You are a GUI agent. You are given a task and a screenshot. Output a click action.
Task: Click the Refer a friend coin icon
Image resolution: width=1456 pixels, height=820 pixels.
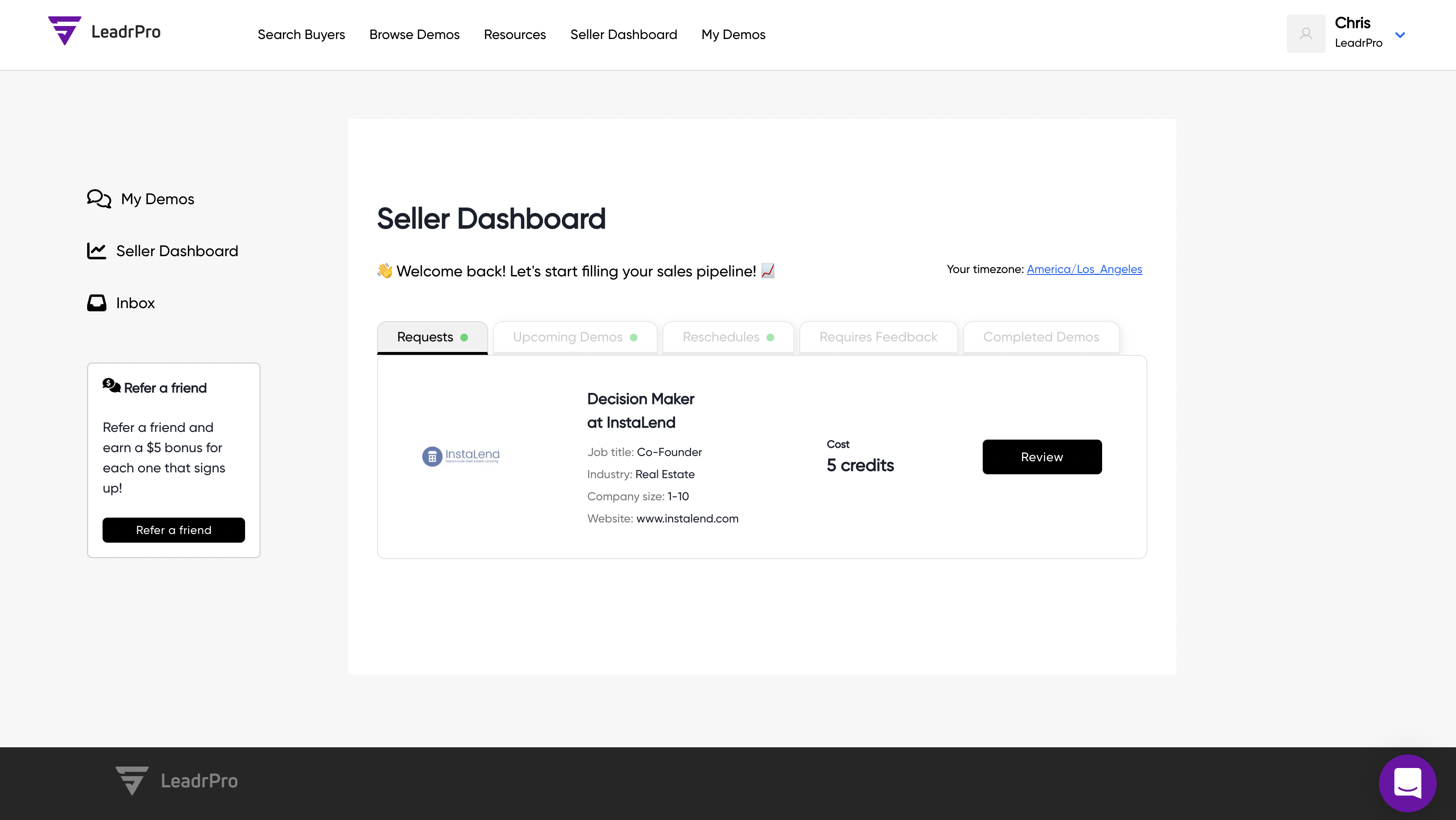(111, 386)
